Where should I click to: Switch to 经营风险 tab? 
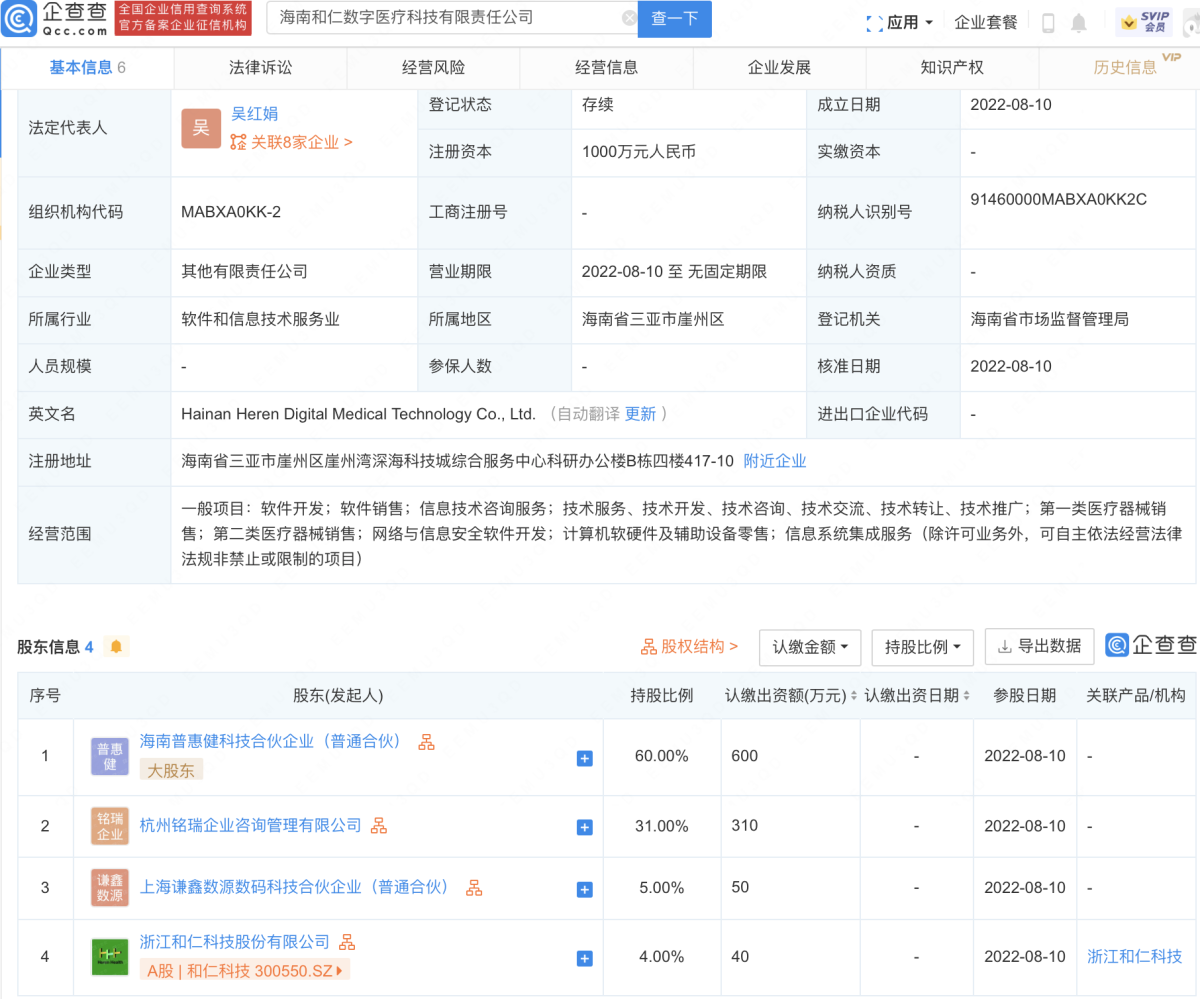coord(433,67)
